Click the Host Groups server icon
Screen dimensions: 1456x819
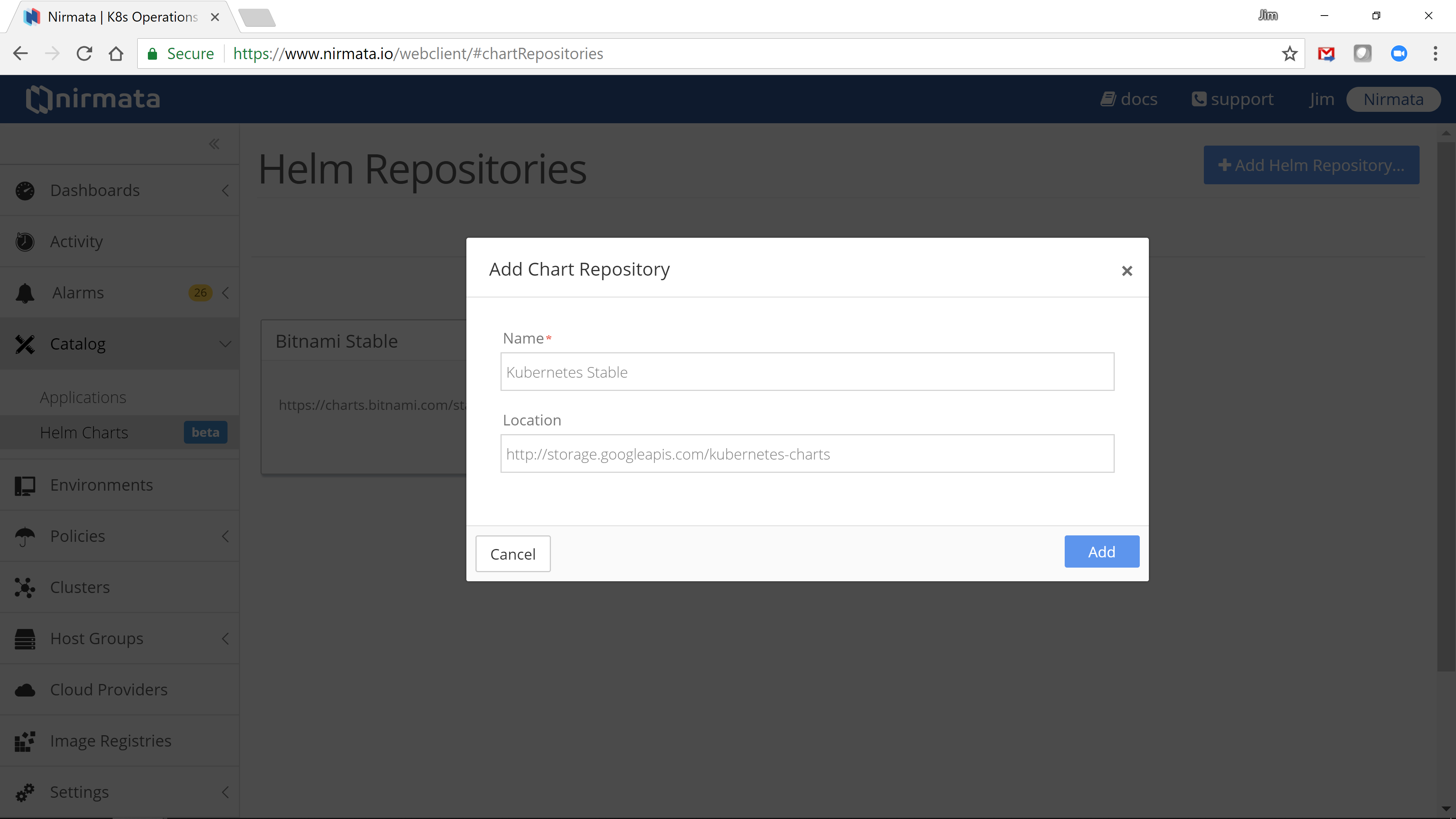point(25,639)
